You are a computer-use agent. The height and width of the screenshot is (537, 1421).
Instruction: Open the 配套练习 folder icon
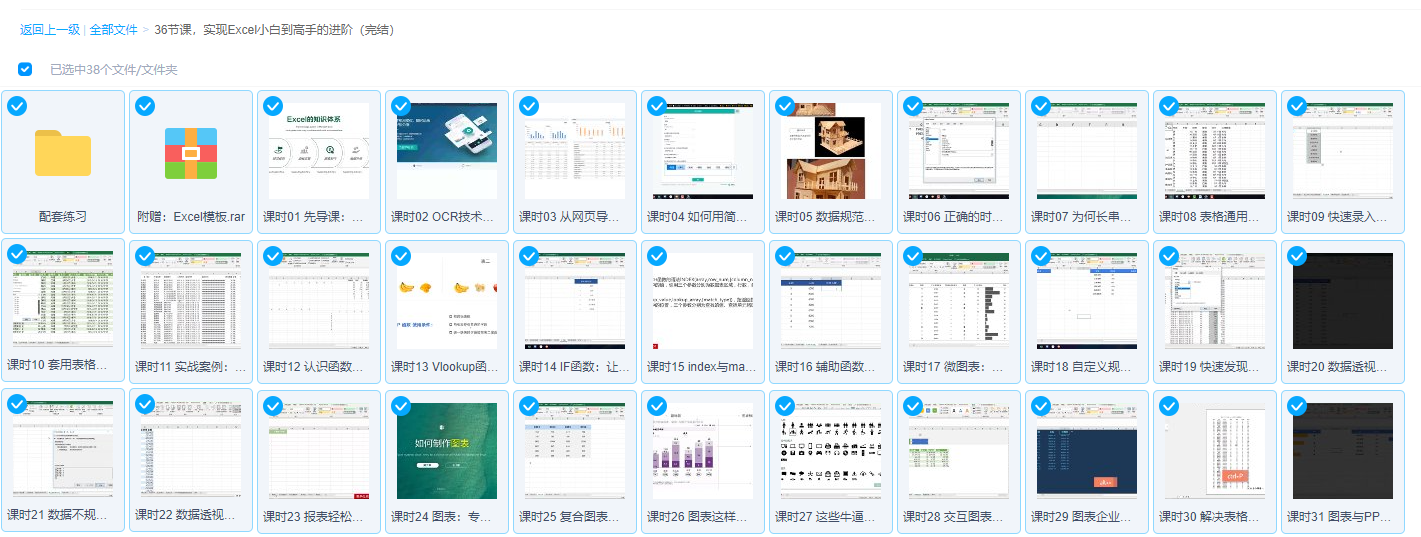coord(63,152)
